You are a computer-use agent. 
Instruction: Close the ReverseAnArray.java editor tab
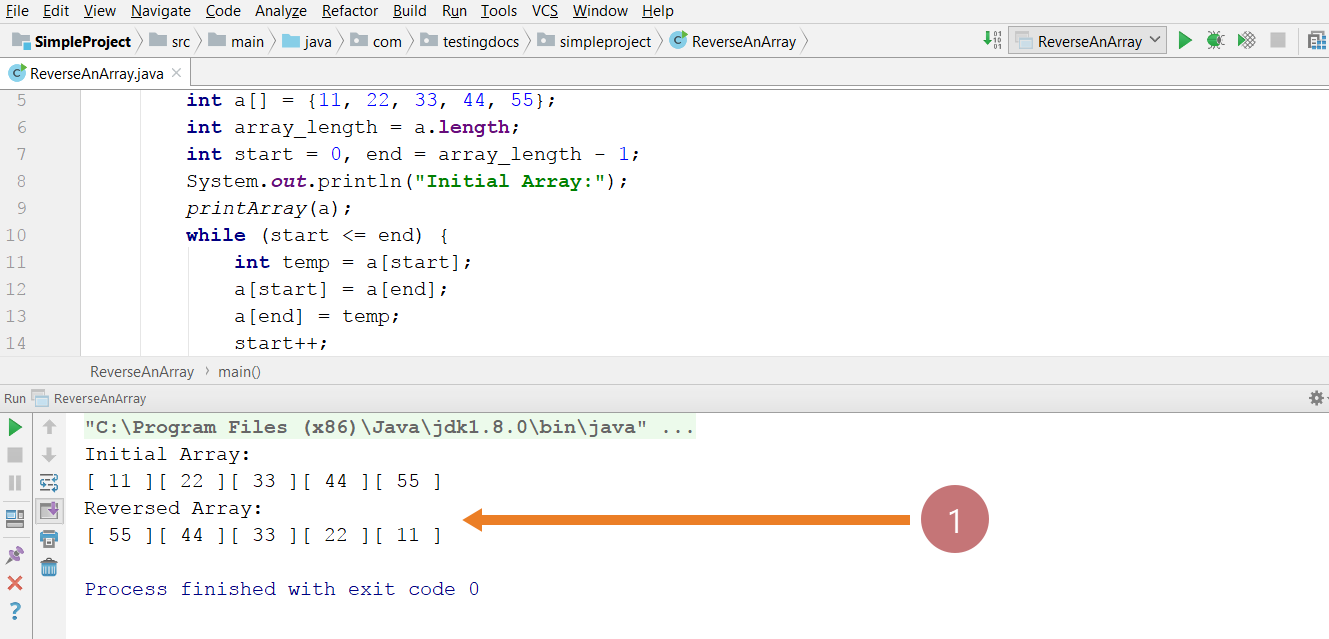tap(176, 73)
